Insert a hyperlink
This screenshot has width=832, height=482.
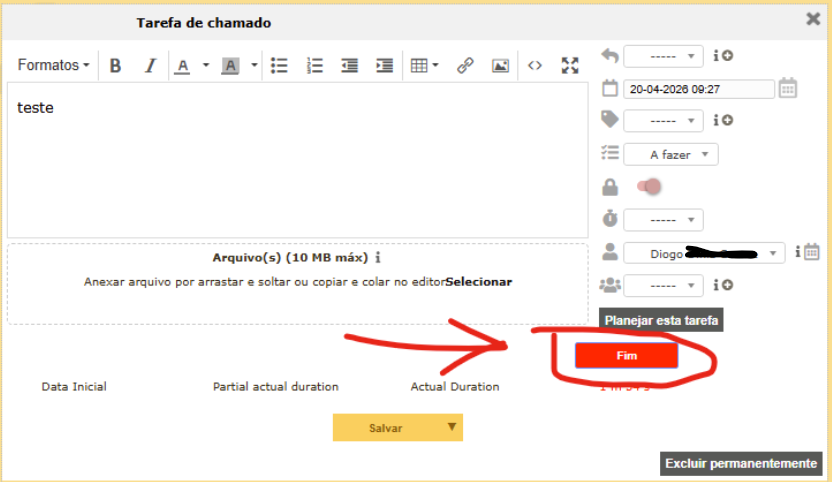pyautogui.click(x=465, y=65)
